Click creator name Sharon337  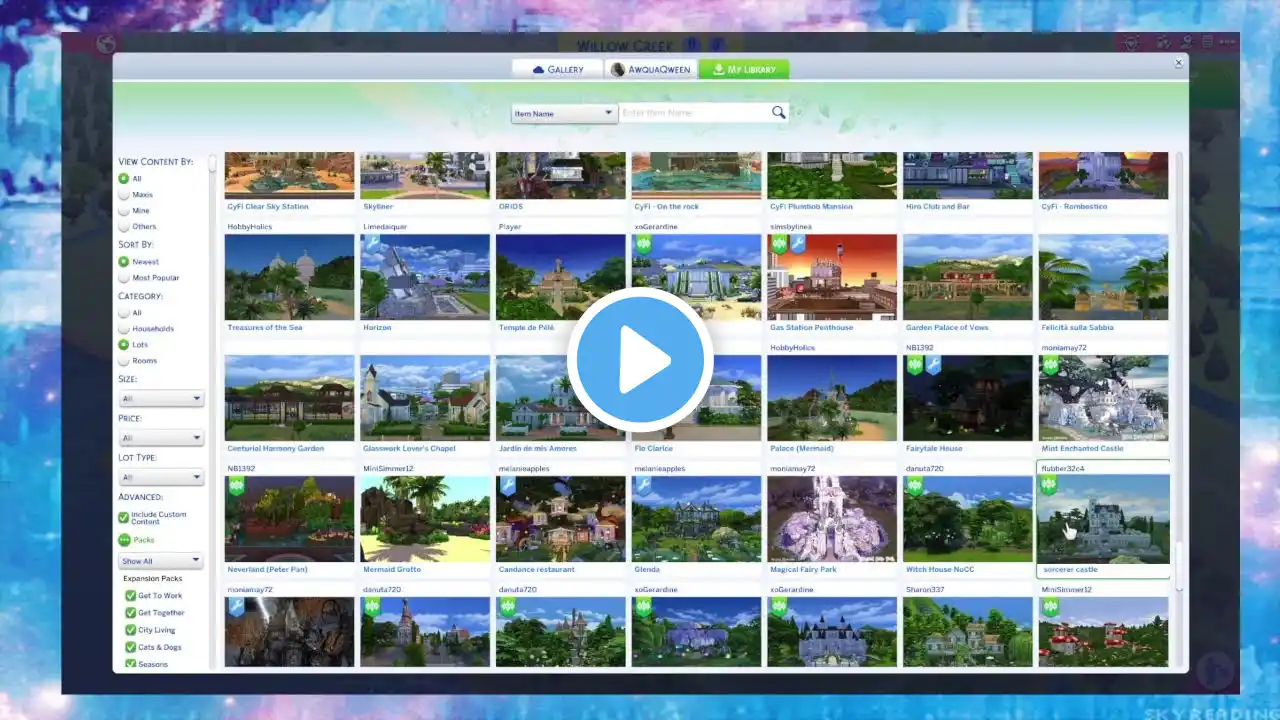(924, 590)
